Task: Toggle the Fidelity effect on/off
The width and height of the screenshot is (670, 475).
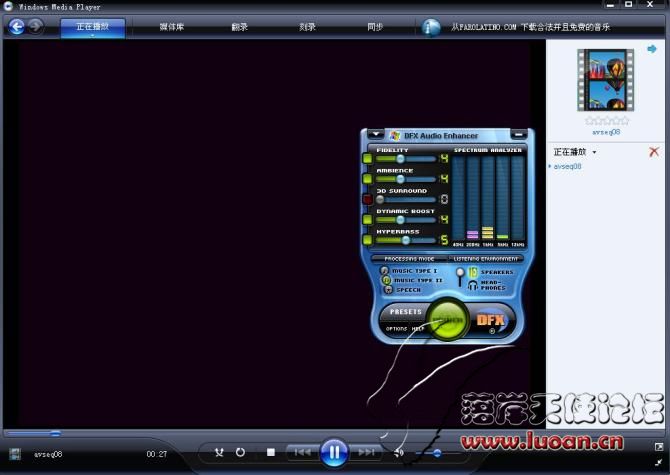Action: coord(367,158)
